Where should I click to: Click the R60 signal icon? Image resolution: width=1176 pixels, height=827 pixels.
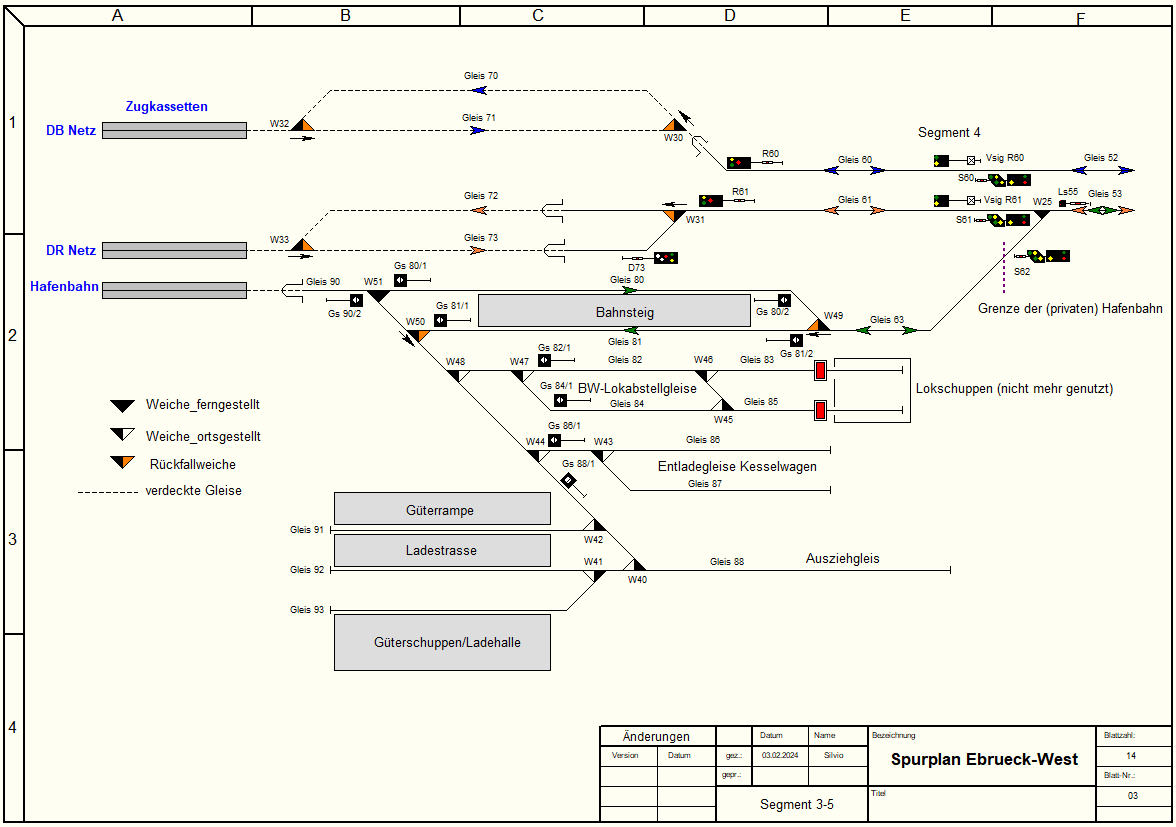coord(739,162)
